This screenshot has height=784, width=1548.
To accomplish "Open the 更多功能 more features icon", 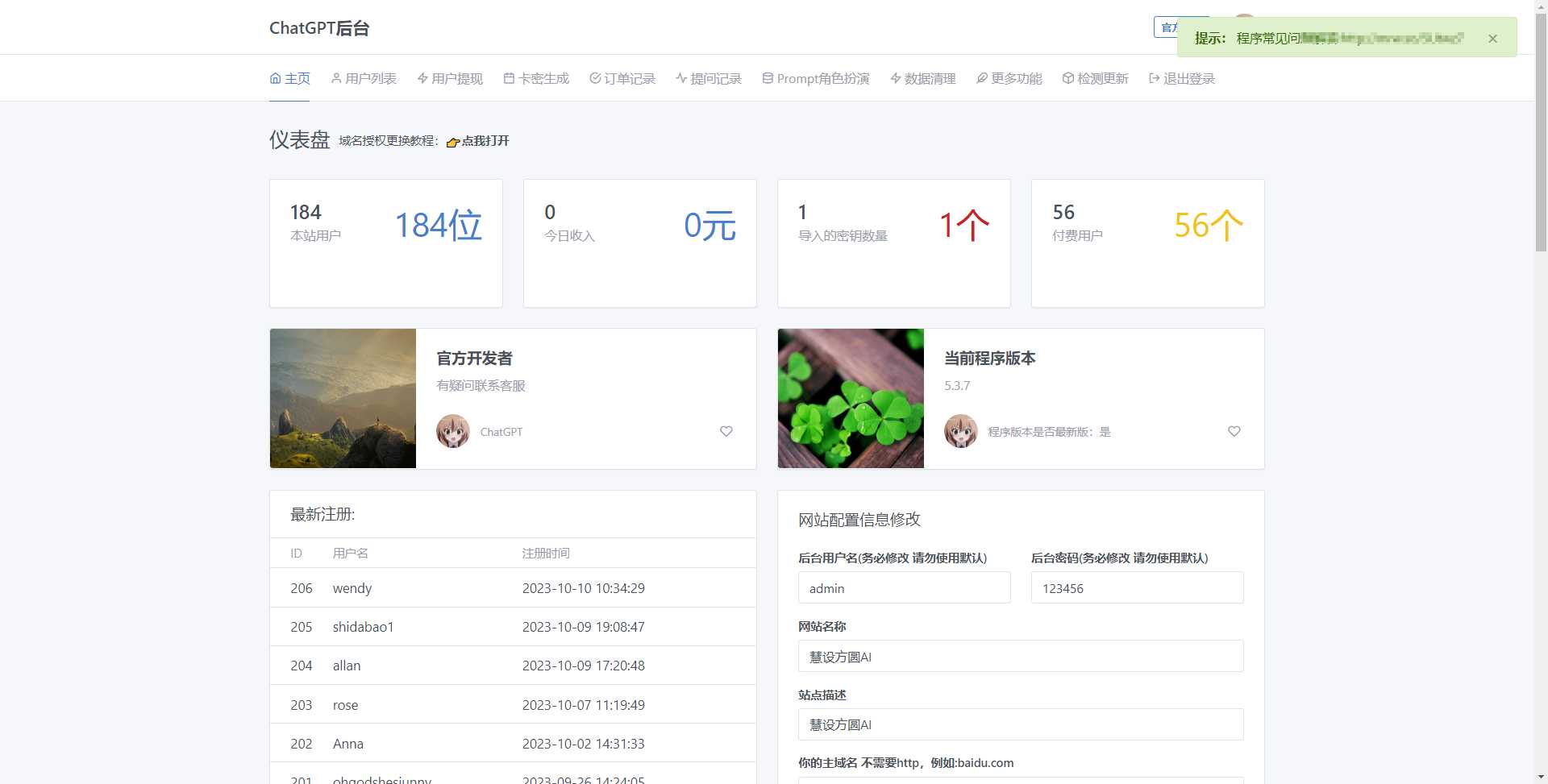I will coord(981,78).
